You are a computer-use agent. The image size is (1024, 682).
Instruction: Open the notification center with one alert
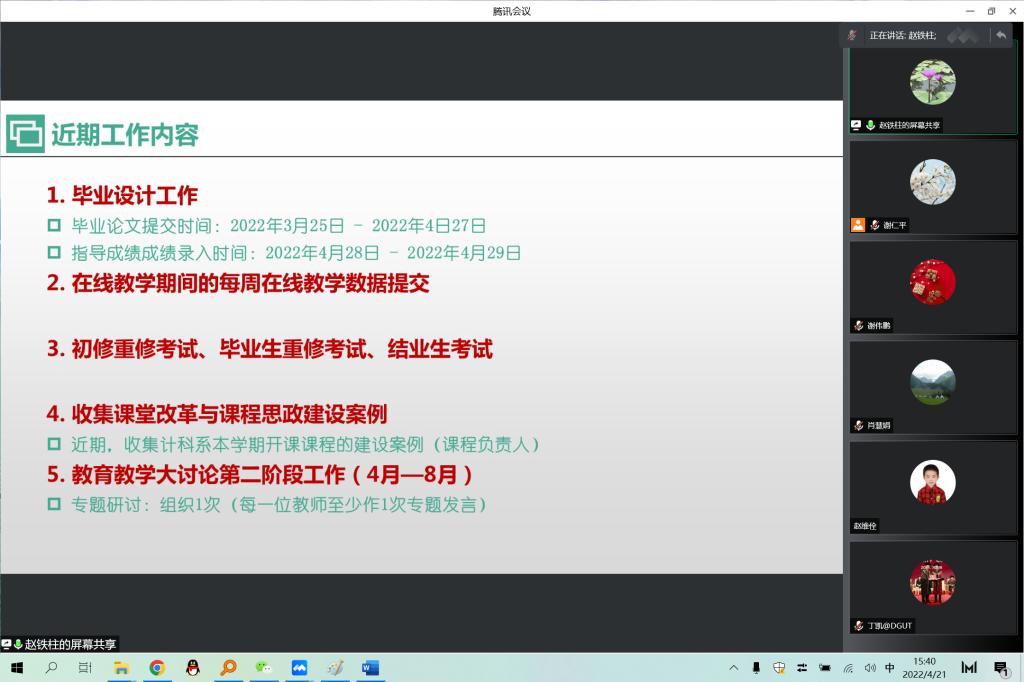point(1001,668)
